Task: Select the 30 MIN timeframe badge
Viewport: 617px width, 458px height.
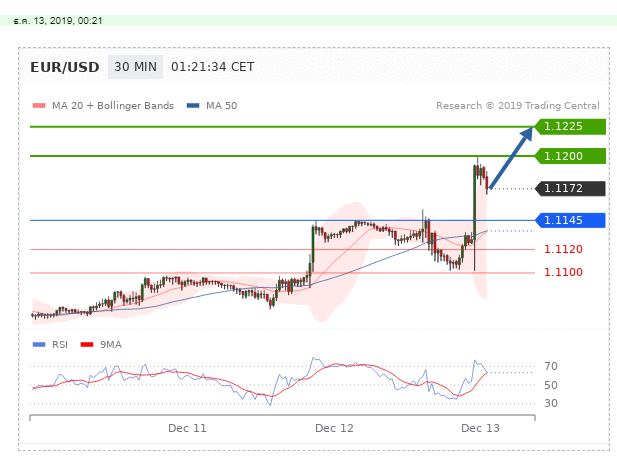Action: (135, 67)
